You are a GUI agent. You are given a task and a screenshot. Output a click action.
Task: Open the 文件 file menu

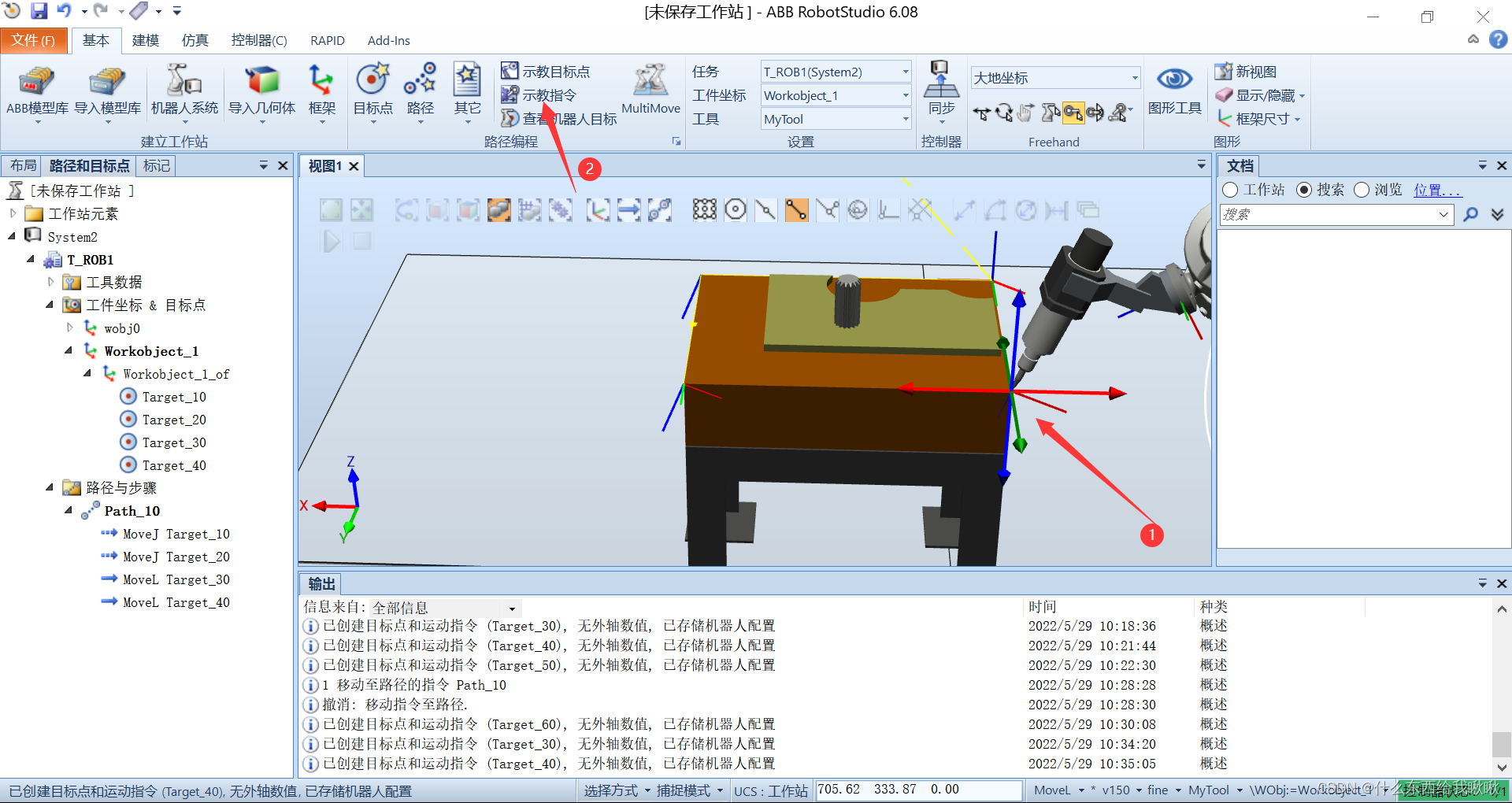[x=34, y=40]
